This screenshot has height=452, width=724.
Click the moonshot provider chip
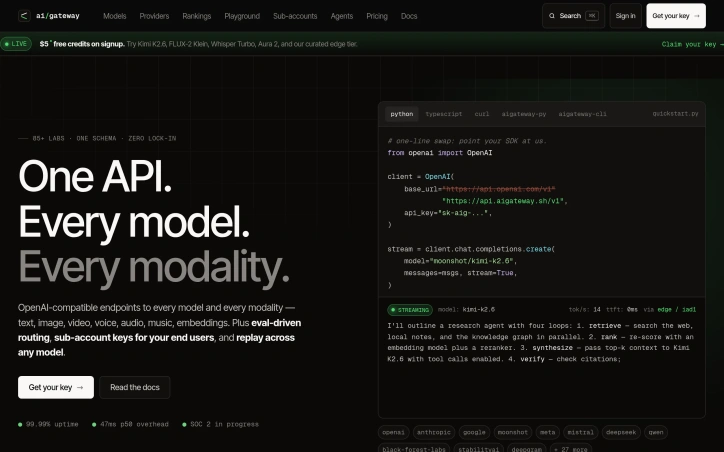513,433
